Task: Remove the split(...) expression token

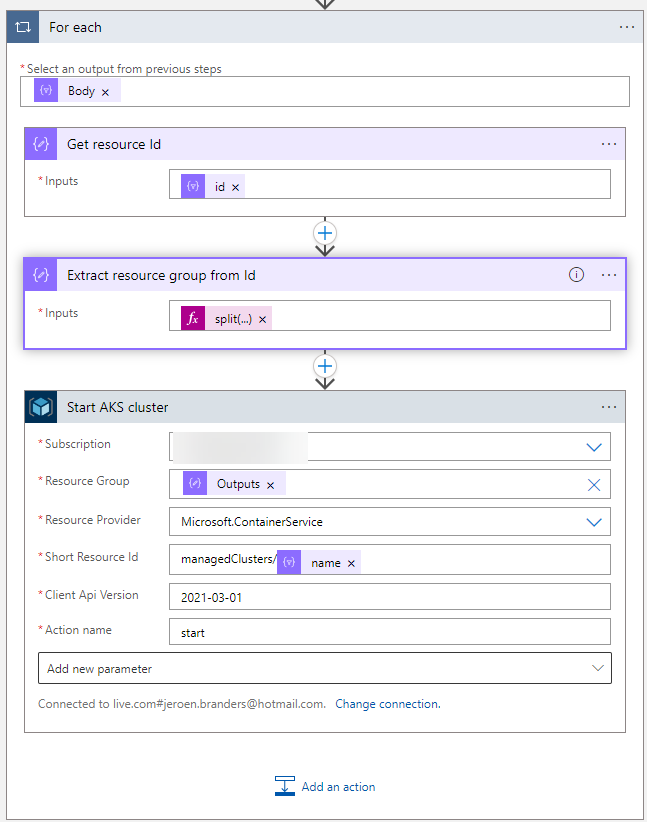Action: pyautogui.click(x=263, y=319)
